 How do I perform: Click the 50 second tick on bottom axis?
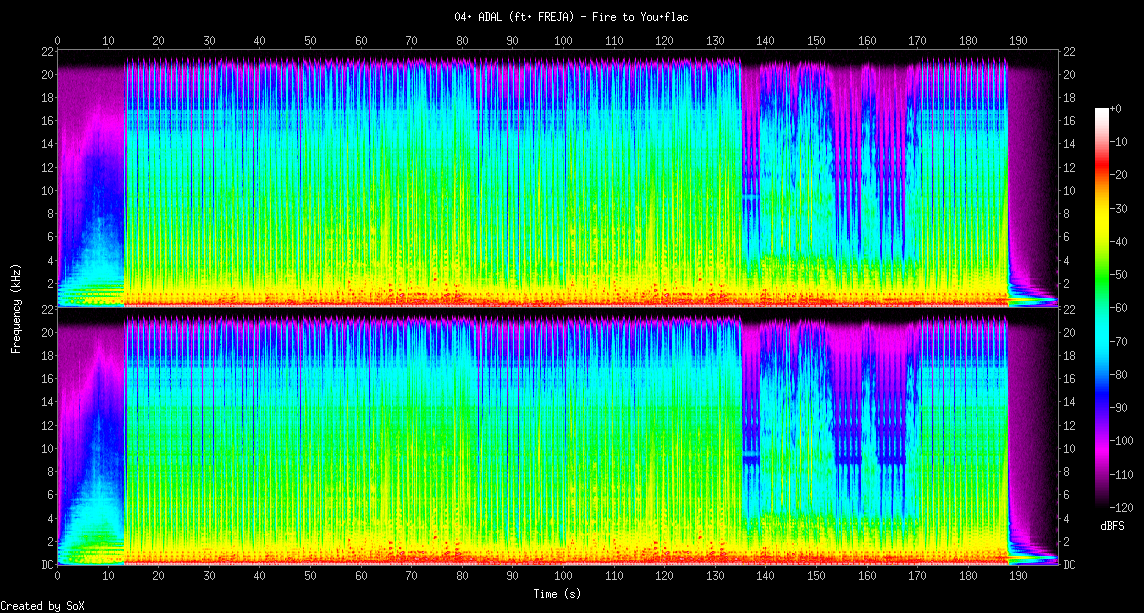311,577
